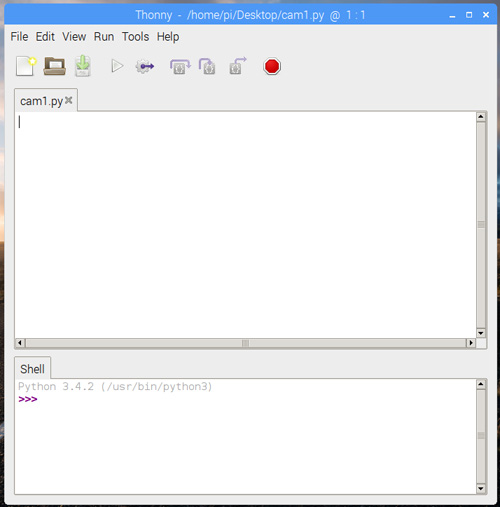Click the Step Out debug icon
This screenshot has height=507, width=500.
pos(238,65)
